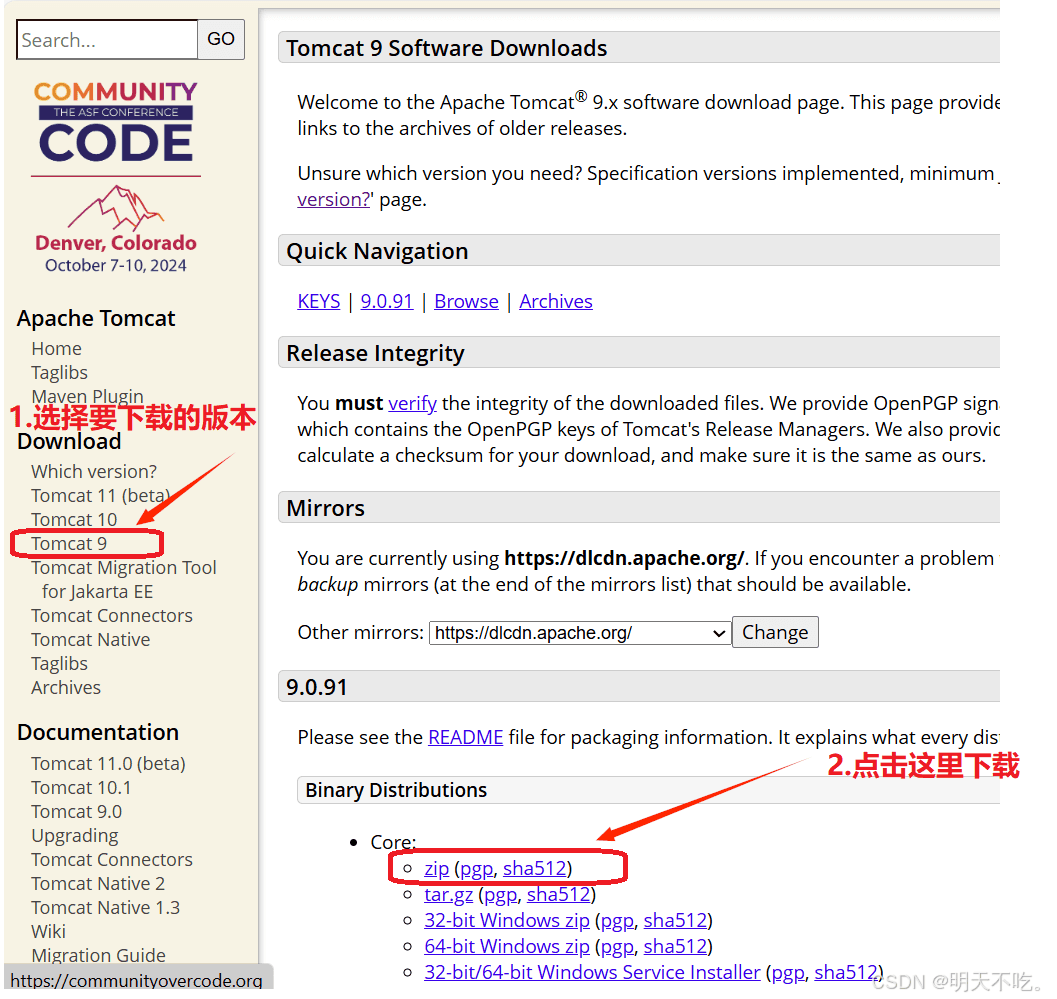Go to Apache Tomcat Home

pos(56,349)
